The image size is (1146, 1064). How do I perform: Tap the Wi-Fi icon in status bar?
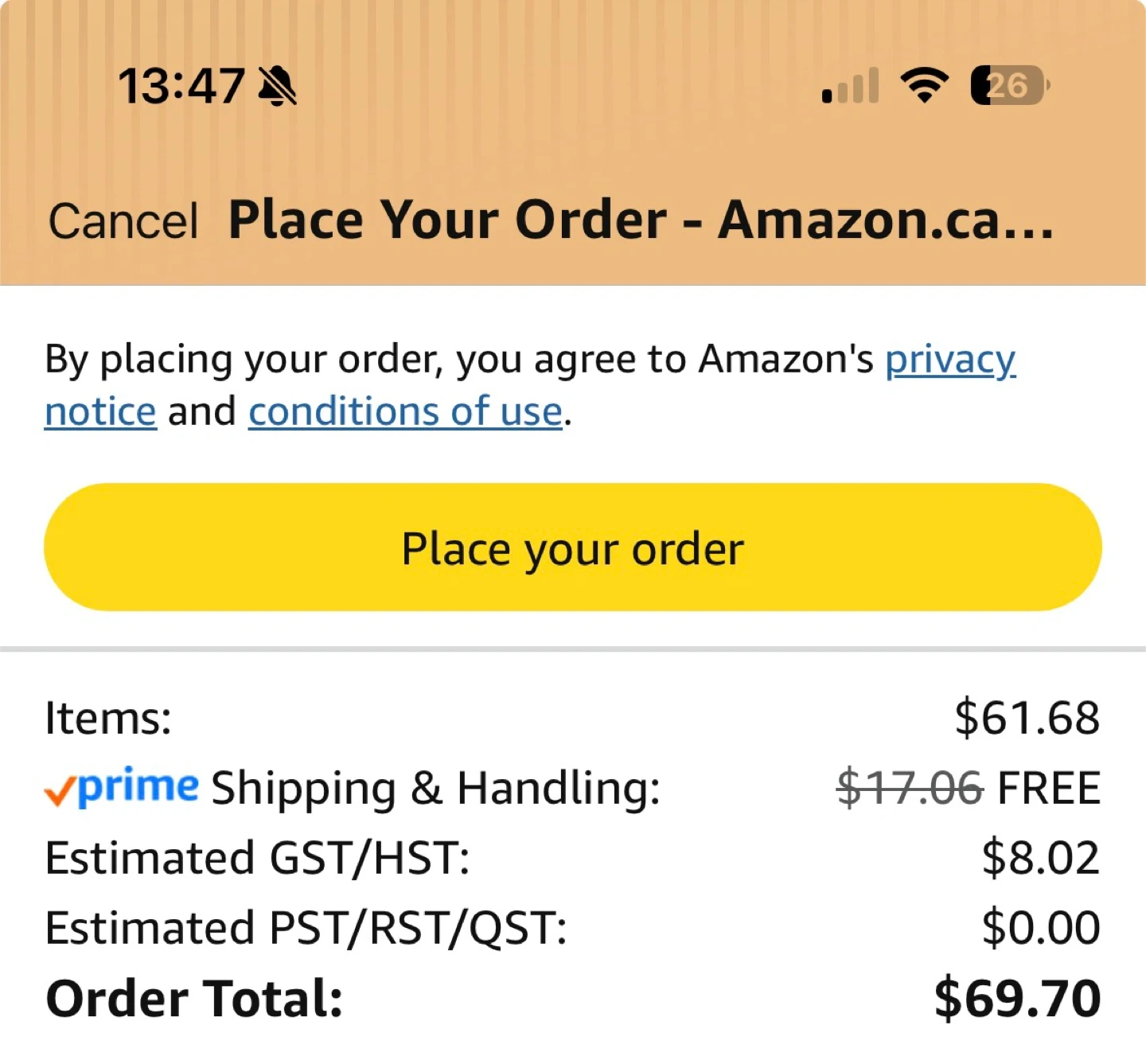tap(924, 85)
